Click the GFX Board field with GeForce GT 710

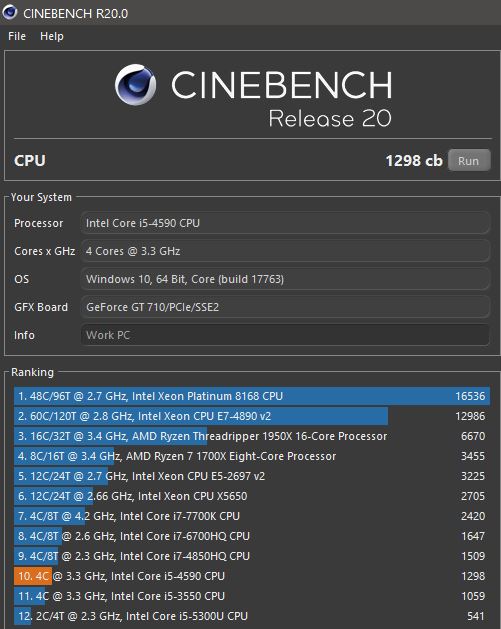285,307
